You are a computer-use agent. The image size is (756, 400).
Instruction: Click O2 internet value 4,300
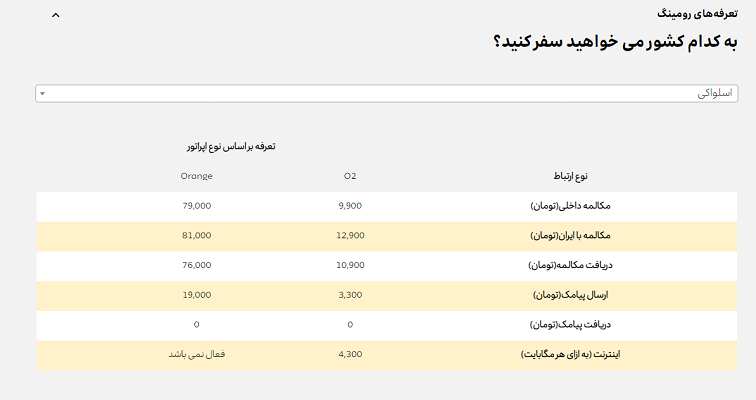[350, 354]
